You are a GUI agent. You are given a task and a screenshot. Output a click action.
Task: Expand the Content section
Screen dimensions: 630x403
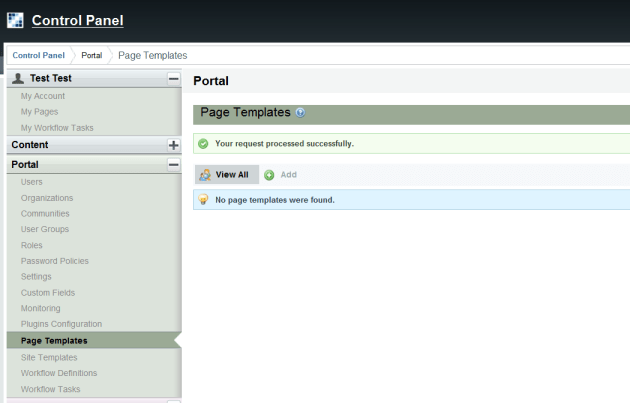[173, 145]
